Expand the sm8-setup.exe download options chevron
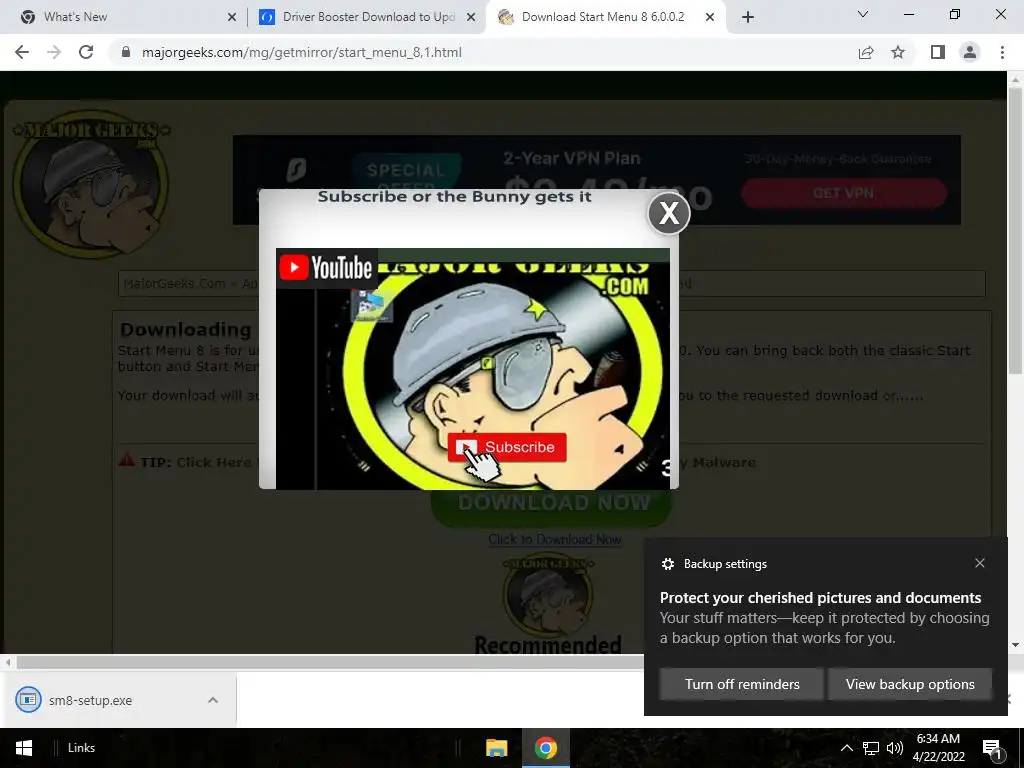 click(x=213, y=700)
